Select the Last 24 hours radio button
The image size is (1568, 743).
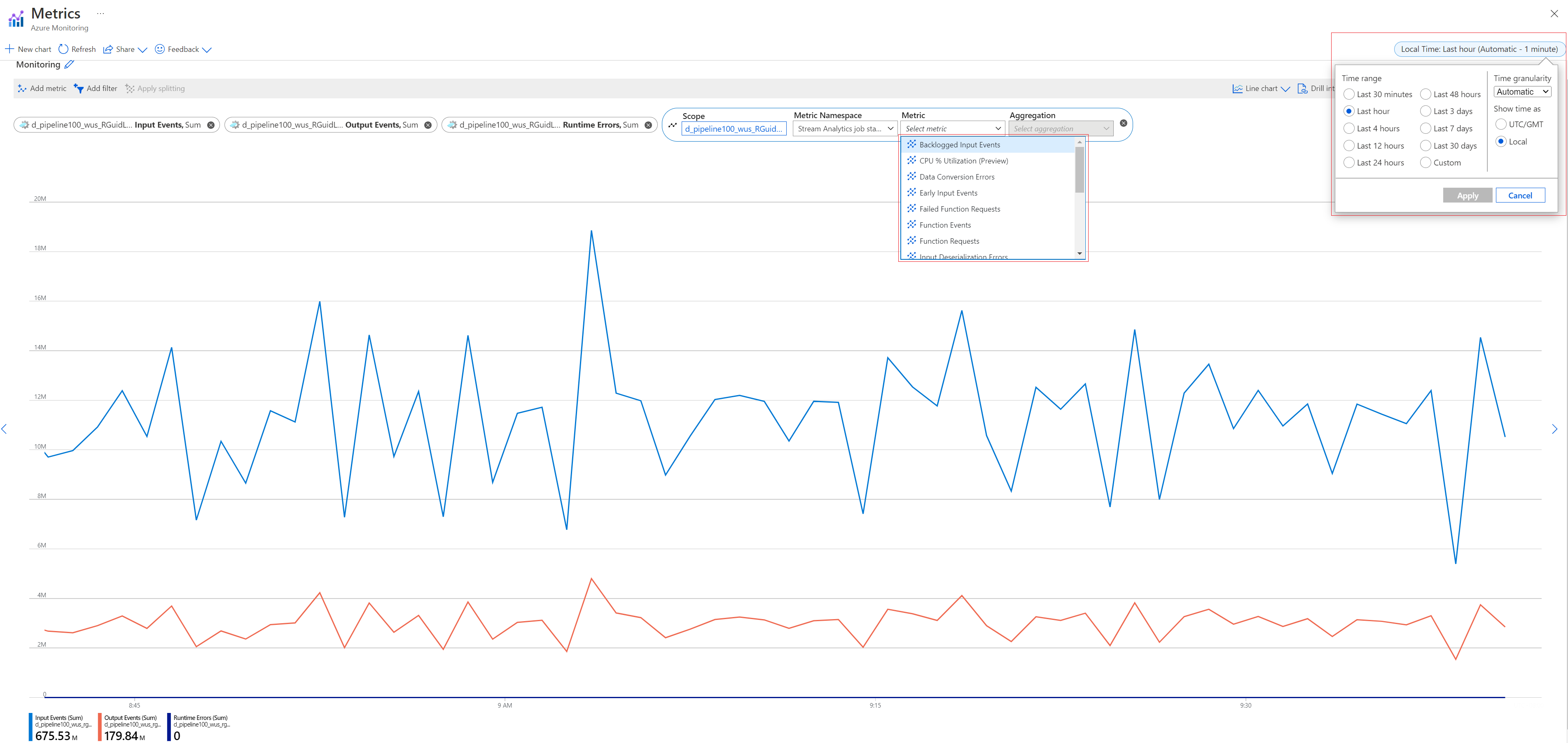1349,163
